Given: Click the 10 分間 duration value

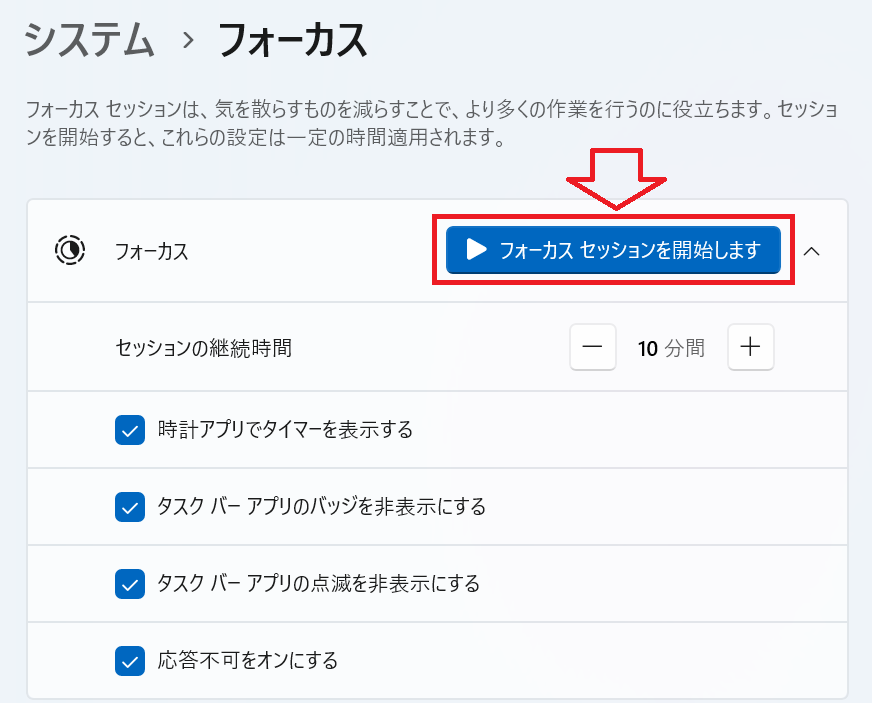Looking at the screenshot, I should [x=671, y=348].
